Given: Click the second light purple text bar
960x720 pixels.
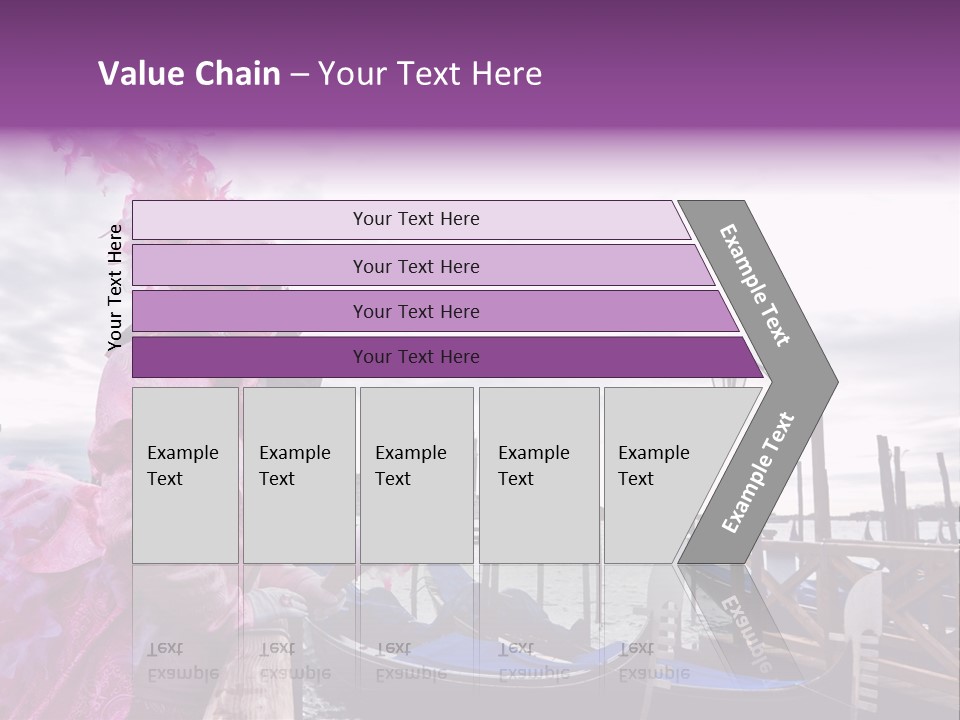Looking at the screenshot, I should click(x=415, y=266).
